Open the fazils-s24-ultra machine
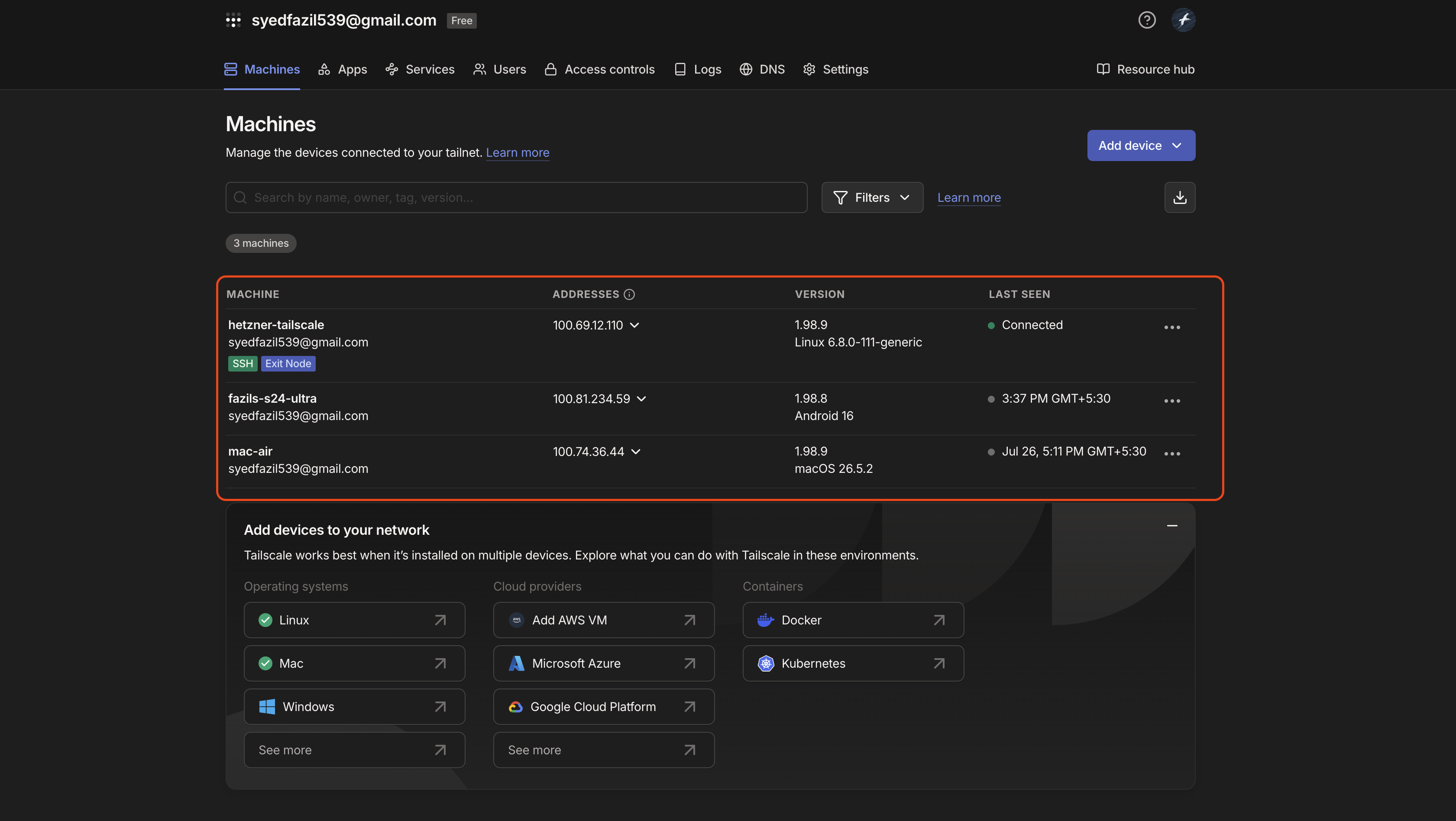This screenshot has height=821, width=1456. (272, 398)
